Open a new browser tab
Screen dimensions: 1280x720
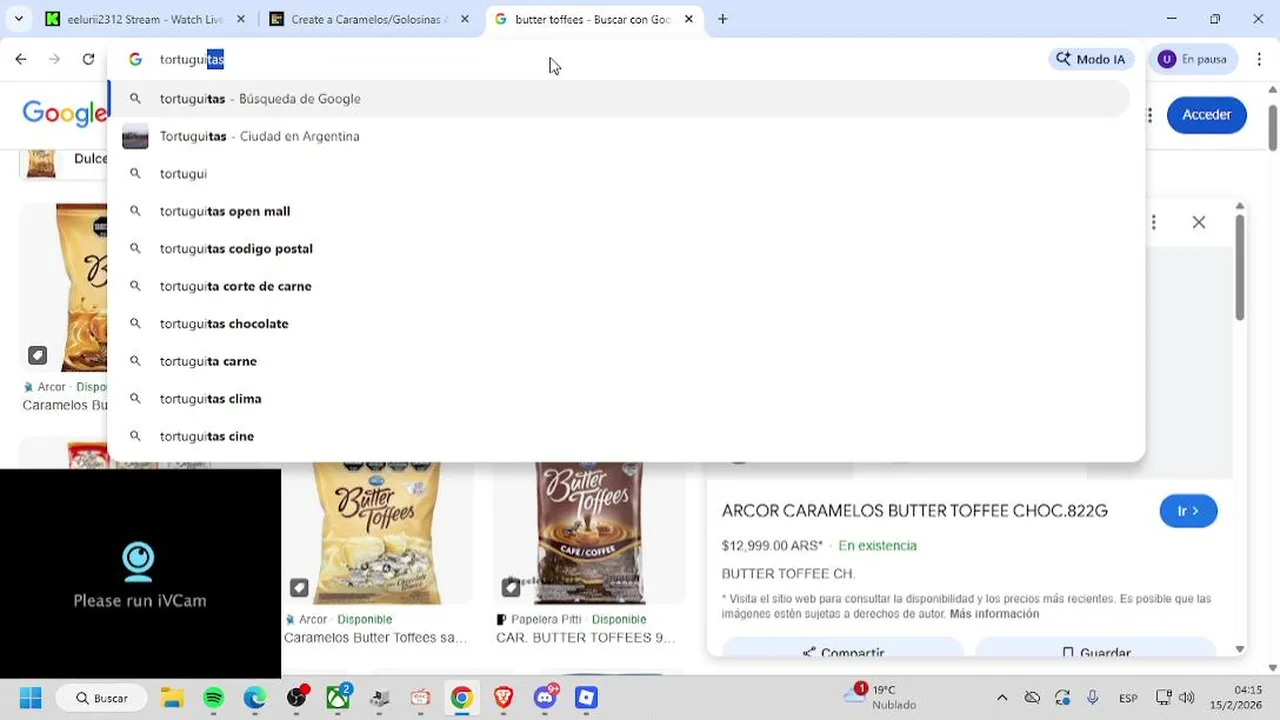(723, 19)
